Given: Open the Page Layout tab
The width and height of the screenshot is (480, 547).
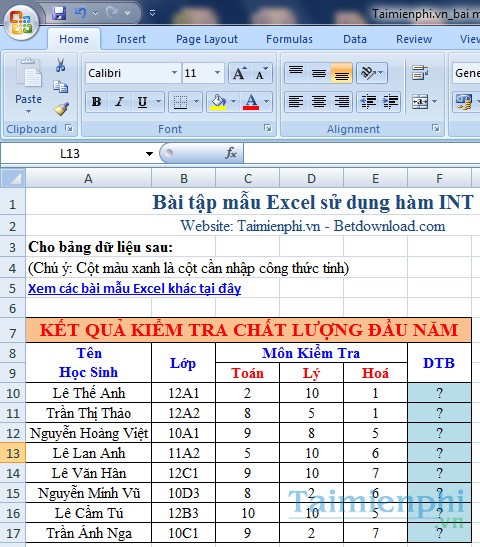Looking at the screenshot, I should coord(207,39).
